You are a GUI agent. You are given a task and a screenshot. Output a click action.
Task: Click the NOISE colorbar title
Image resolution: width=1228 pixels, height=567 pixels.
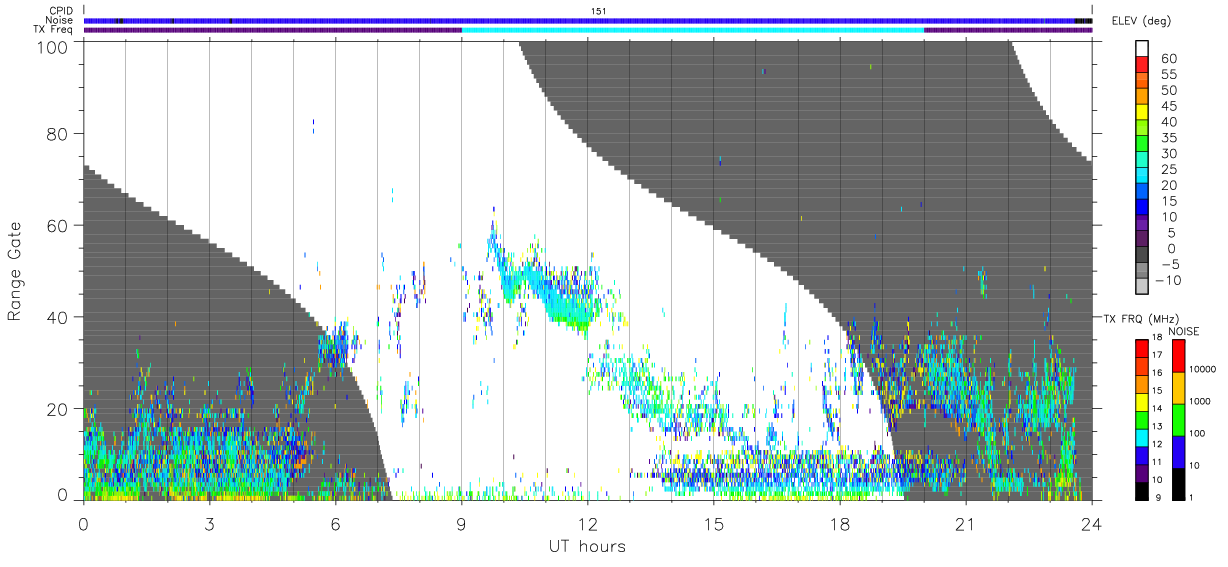(1183, 331)
